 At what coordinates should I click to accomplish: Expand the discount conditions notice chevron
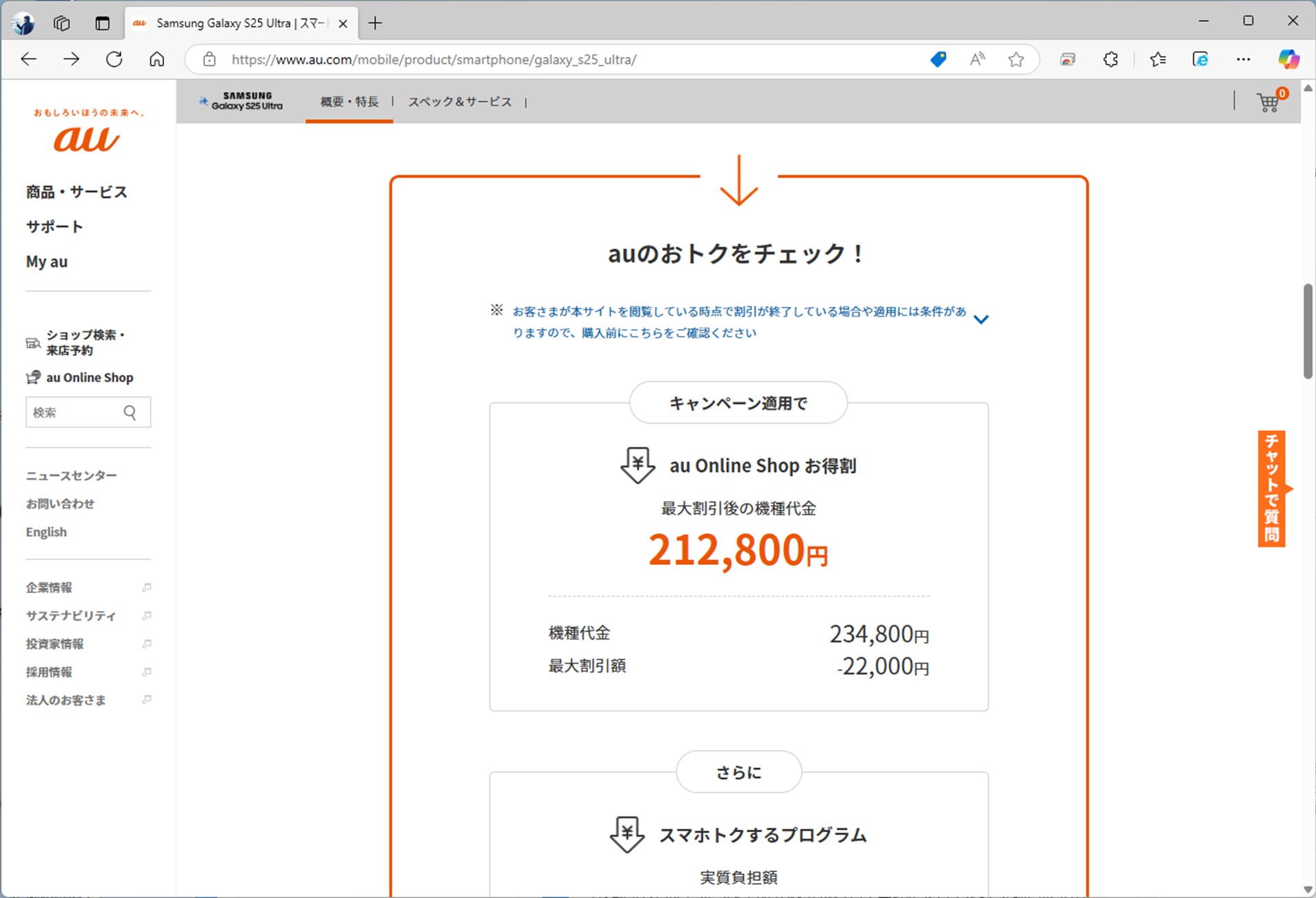pyautogui.click(x=981, y=319)
